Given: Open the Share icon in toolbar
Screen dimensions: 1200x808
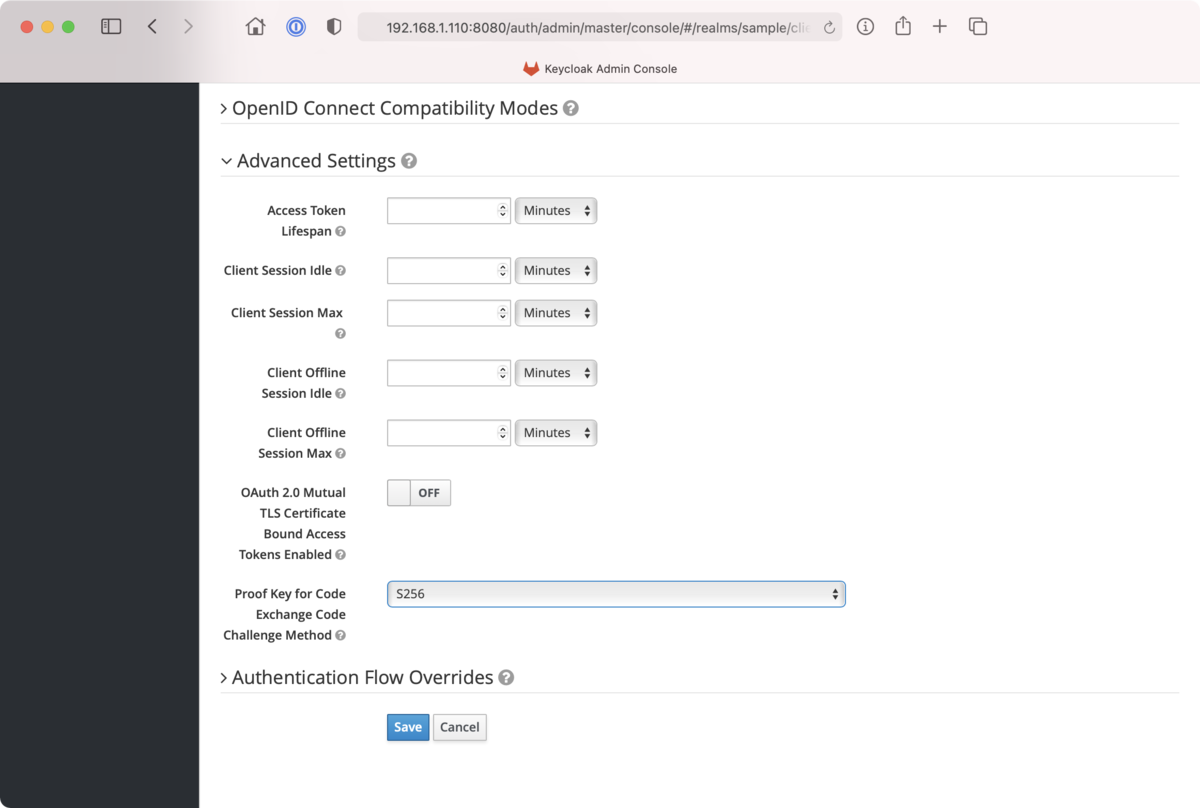Looking at the screenshot, I should 903,27.
